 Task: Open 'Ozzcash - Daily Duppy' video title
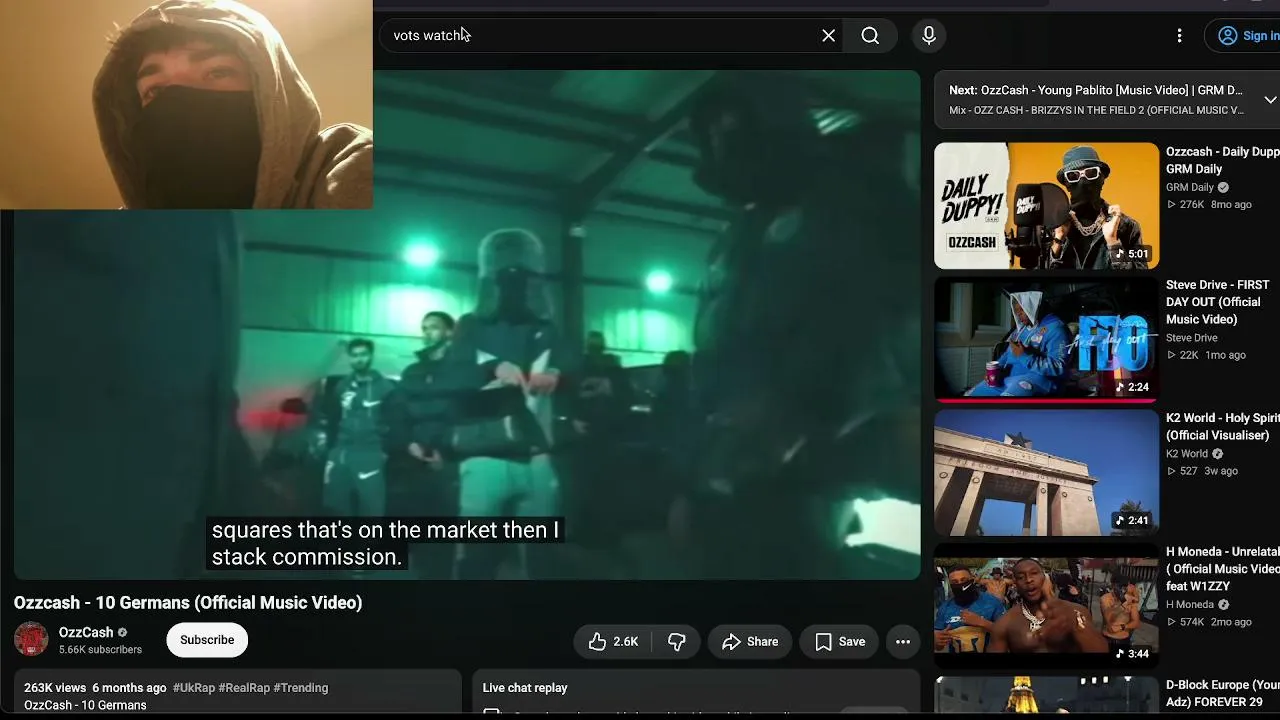[x=1223, y=160]
